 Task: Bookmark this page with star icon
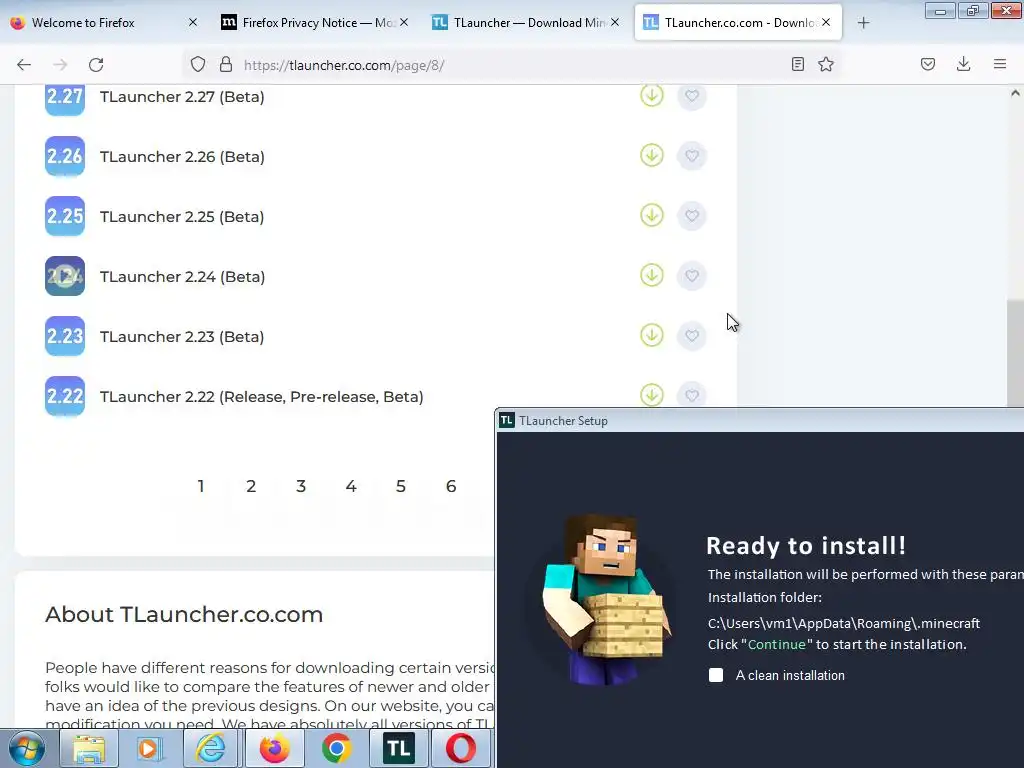pos(826,64)
